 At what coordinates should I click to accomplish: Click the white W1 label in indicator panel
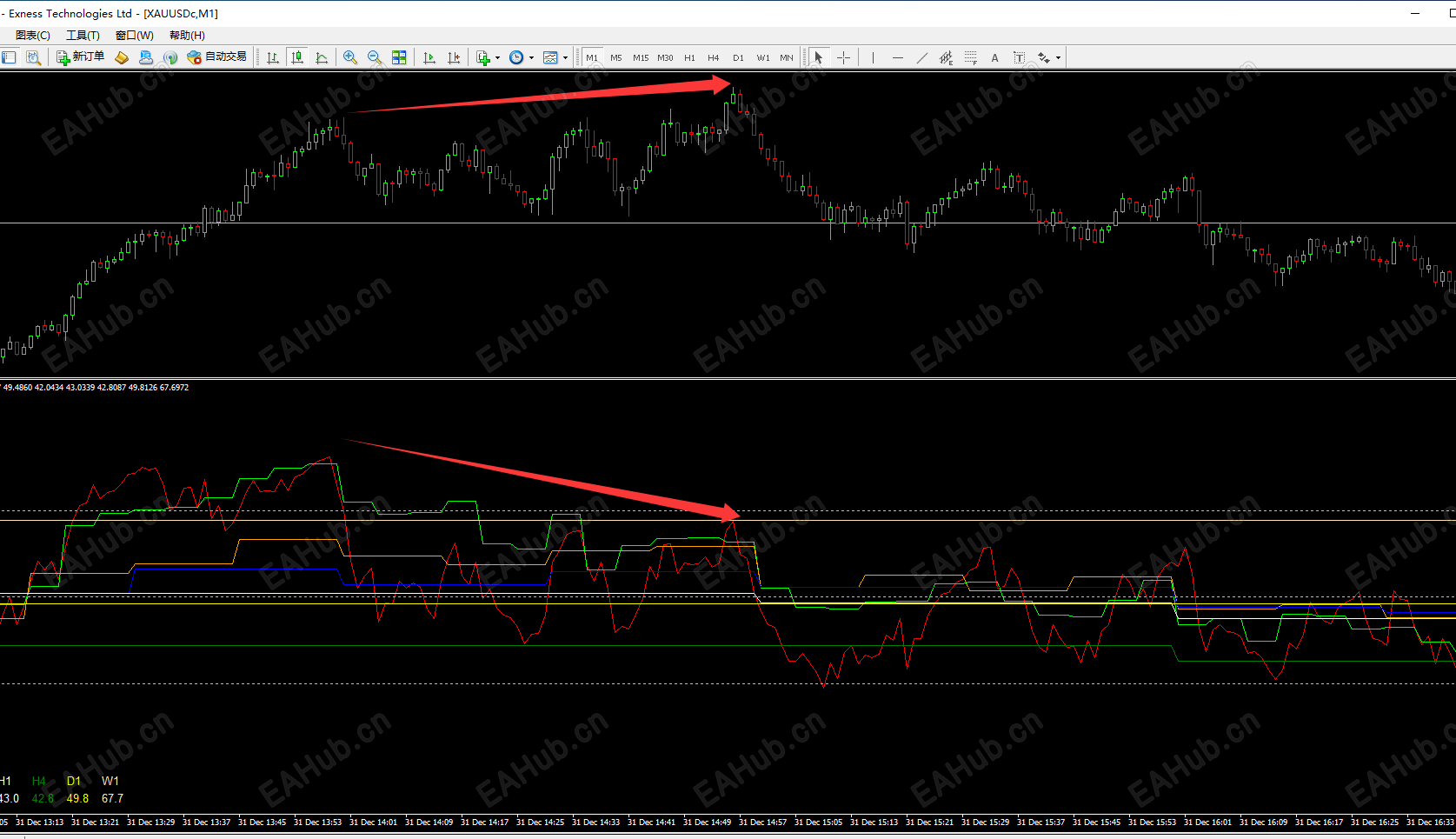tap(110, 781)
